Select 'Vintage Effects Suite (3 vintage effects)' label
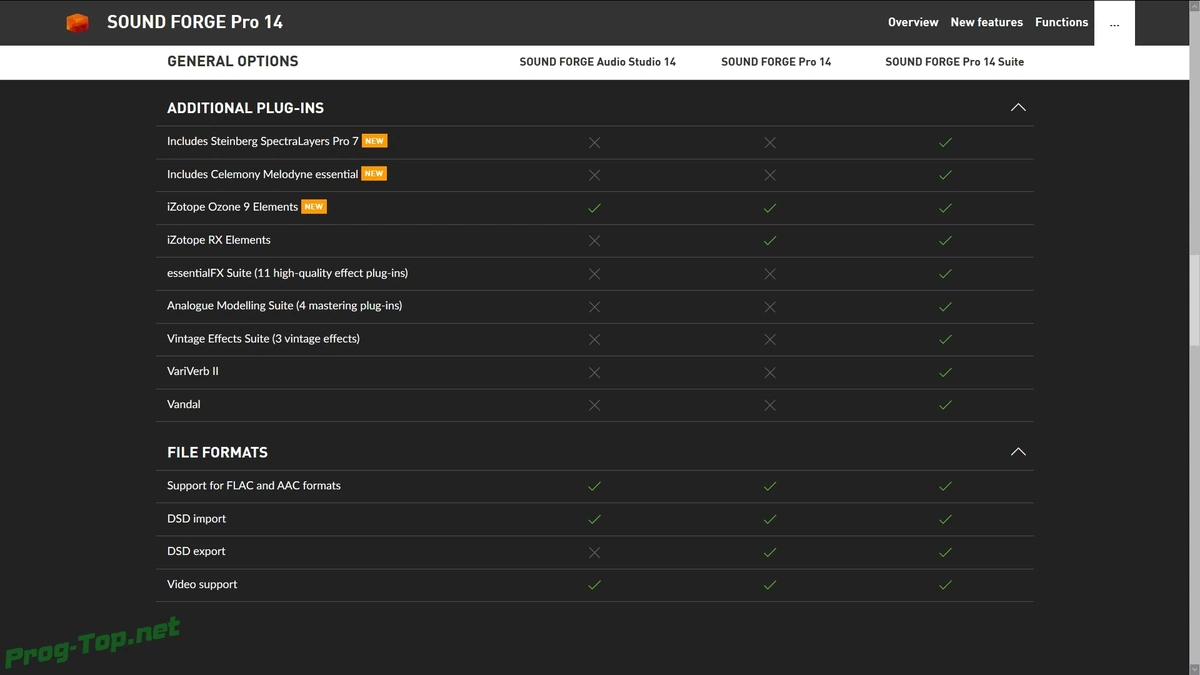 click(x=263, y=338)
